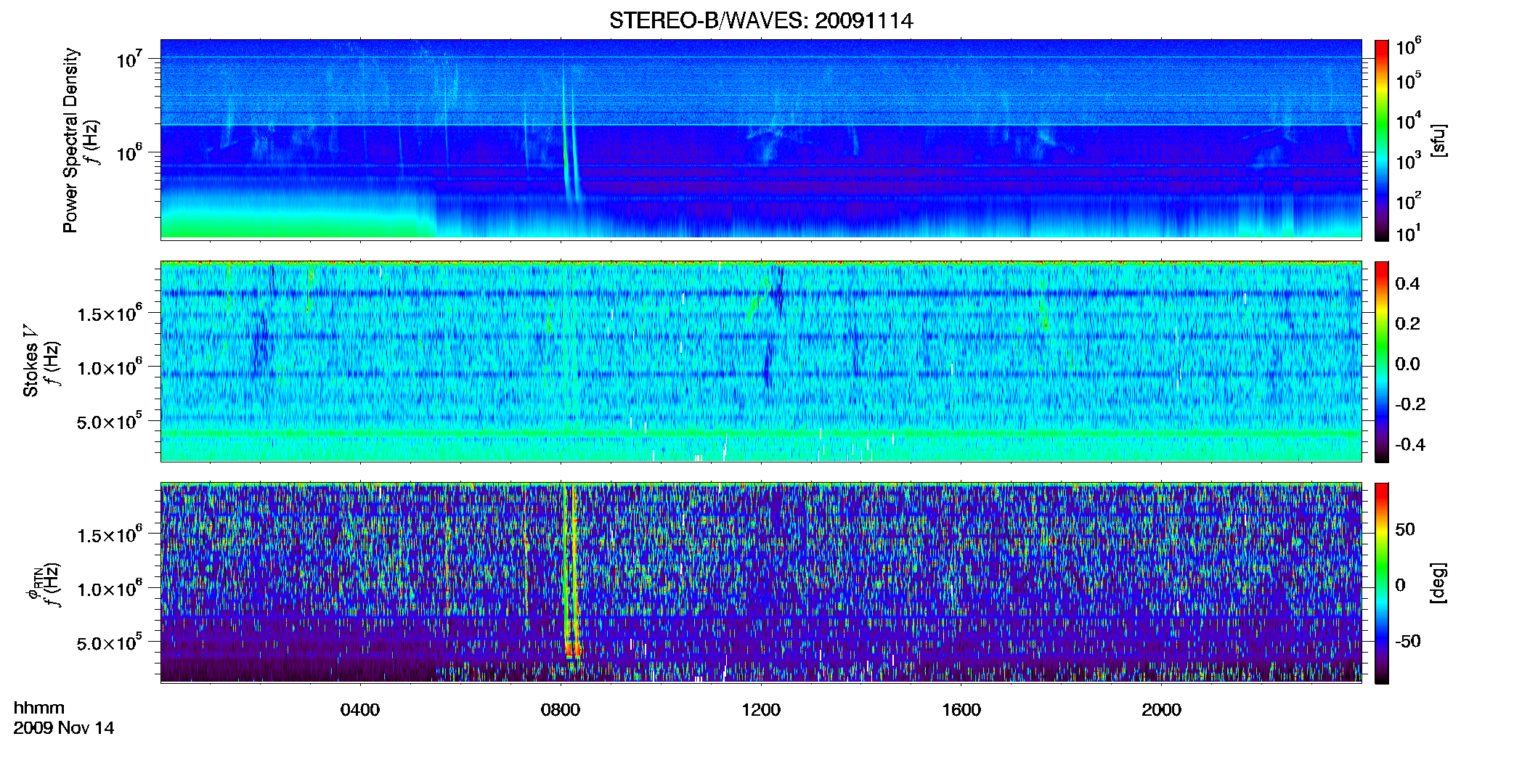Viewport: 1522px width, 784px height.
Task: Click the 10^7 frequency tick in top panel
Action: pyautogui.click(x=129, y=59)
